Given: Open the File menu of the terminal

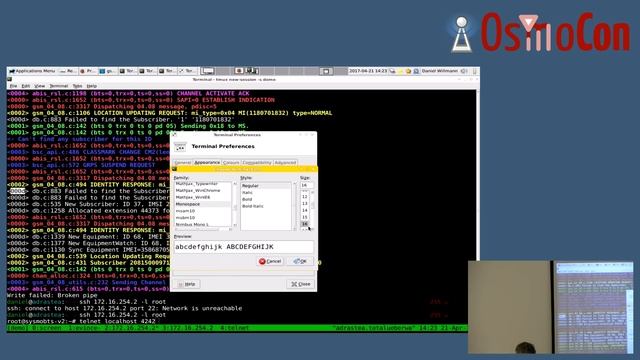Looking at the screenshot, I should pyautogui.click(x=13, y=86).
